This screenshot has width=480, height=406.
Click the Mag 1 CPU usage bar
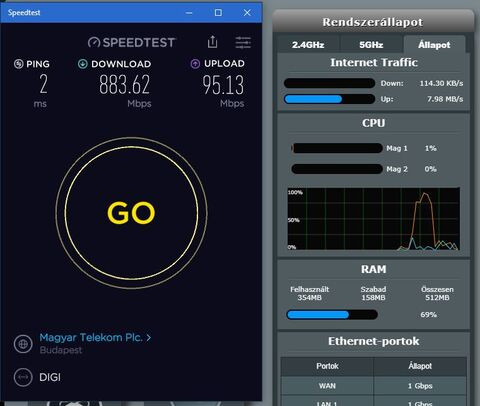(x=337, y=148)
